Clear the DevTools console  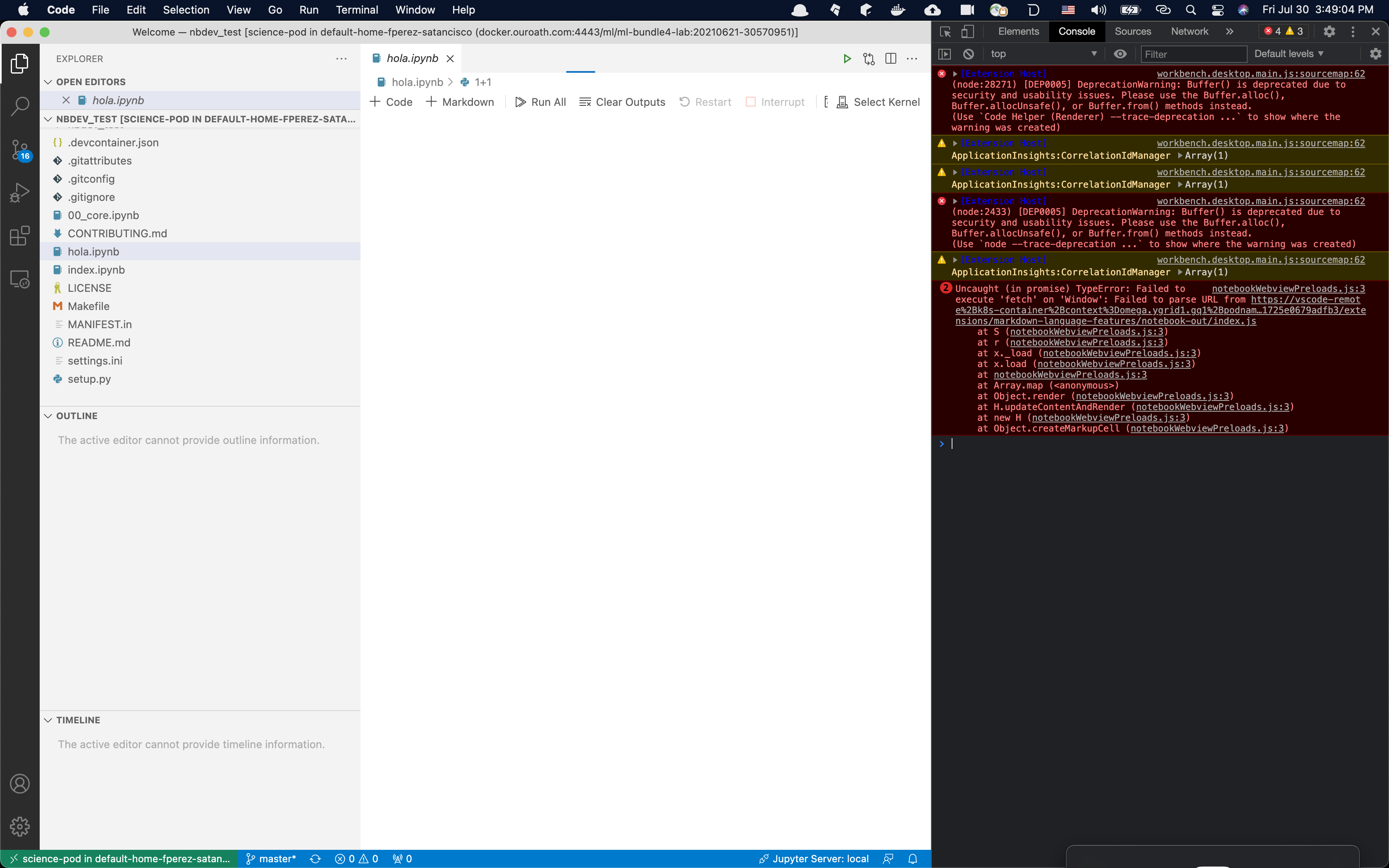tap(968, 54)
